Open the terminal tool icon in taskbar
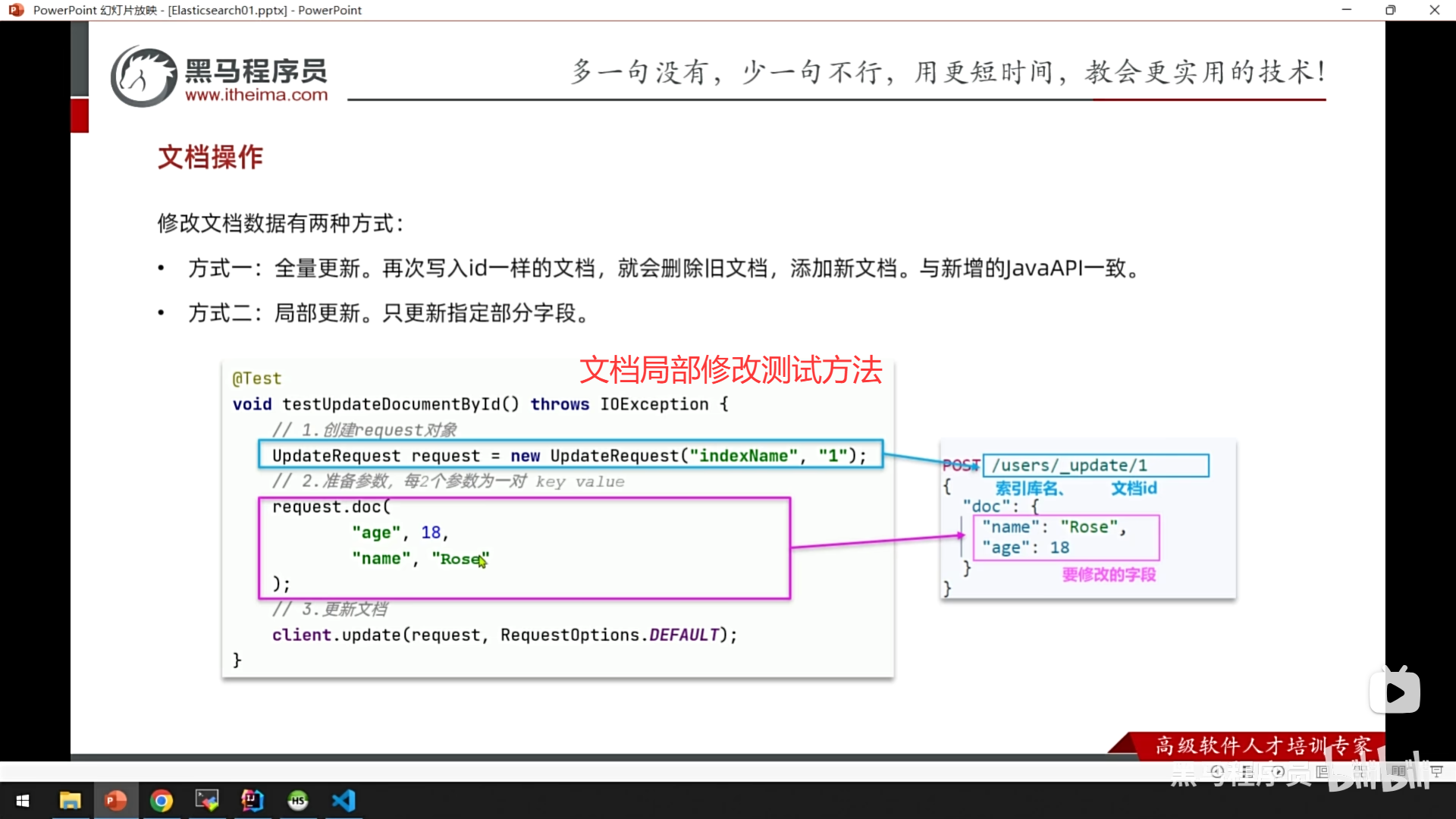 point(206,801)
